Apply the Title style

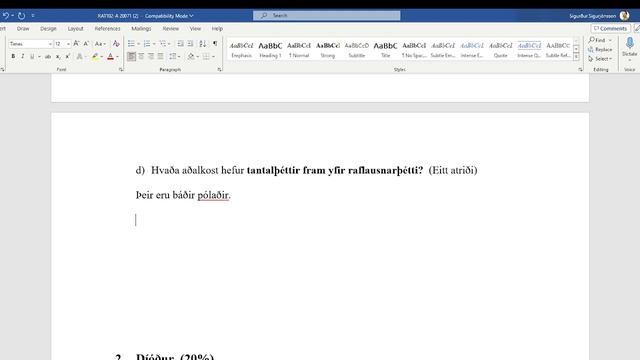(x=385, y=50)
